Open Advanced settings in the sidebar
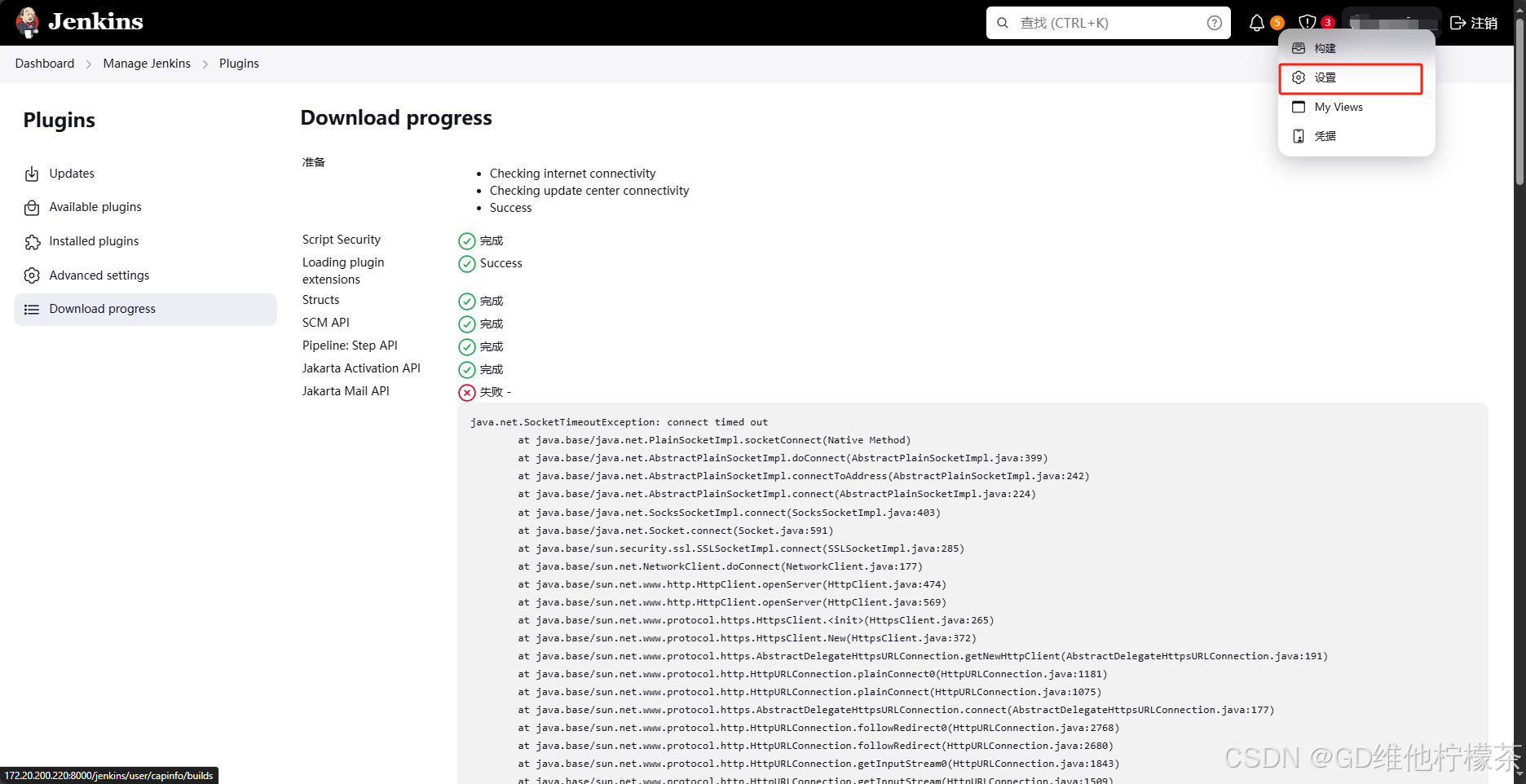This screenshot has height=784, width=1526. point(145,275)
